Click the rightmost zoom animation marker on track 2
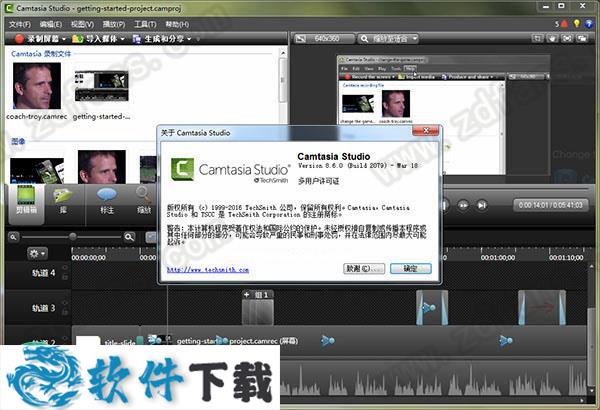Screen dimensions: 600x410 click(505, 340)
